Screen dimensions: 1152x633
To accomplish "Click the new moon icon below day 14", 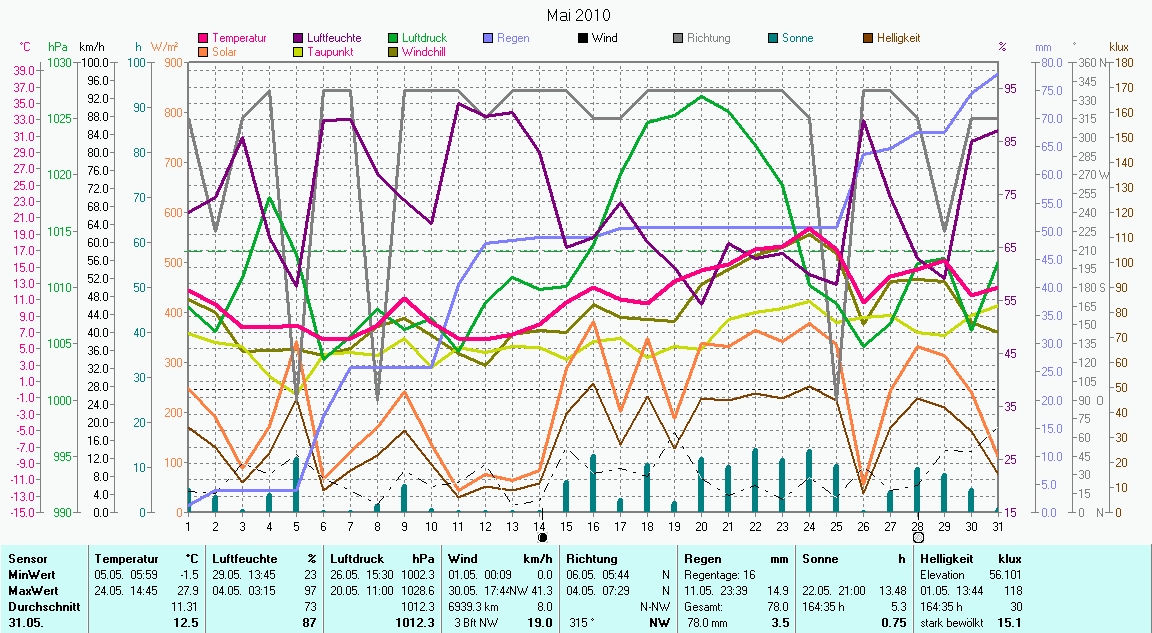I will coord(542,537).
